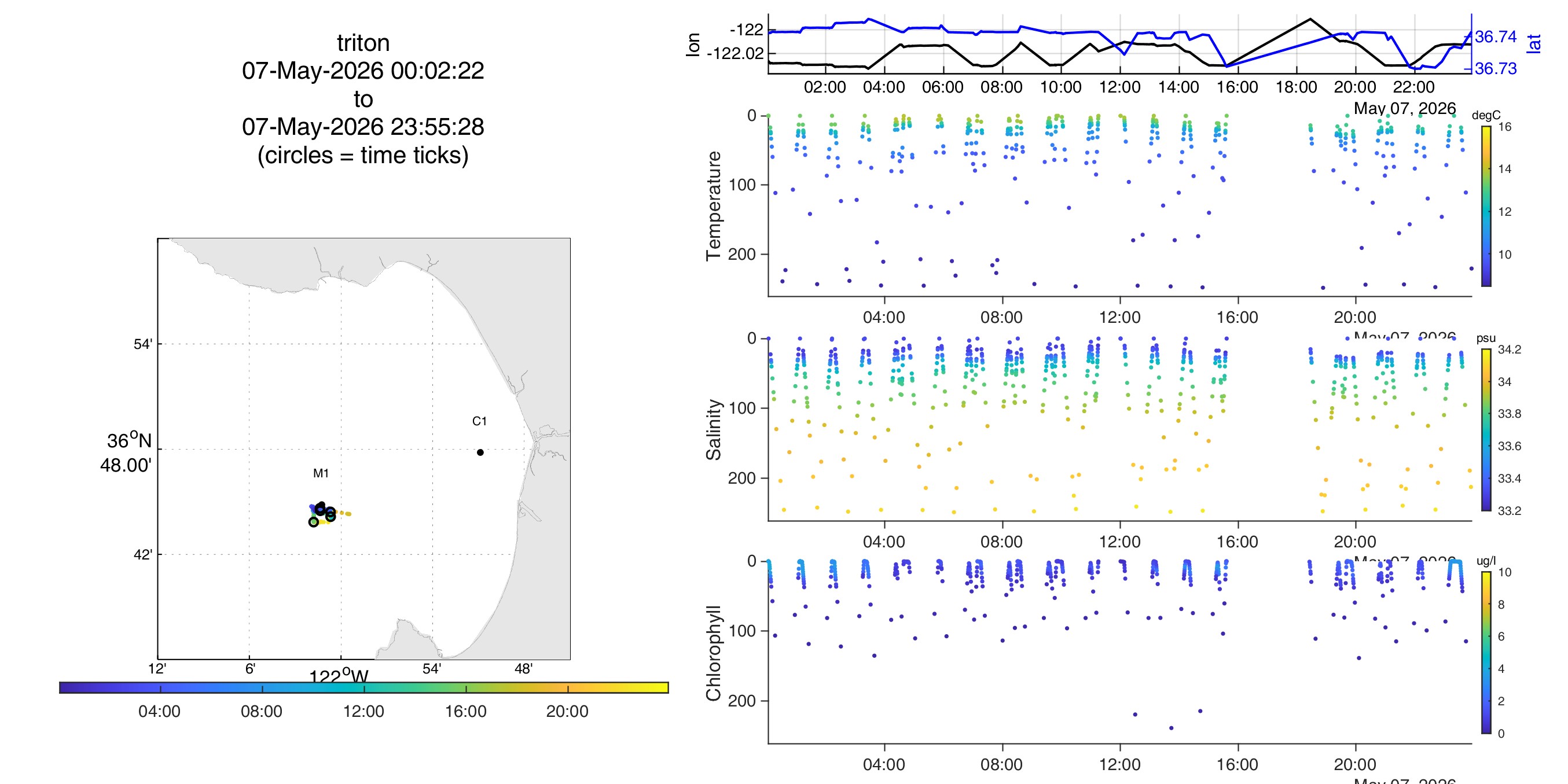Click the 36°N 48.00' latitude map label
This screenshot has width=1568, height=784.
pyautogui.click(x=127, y=452)
